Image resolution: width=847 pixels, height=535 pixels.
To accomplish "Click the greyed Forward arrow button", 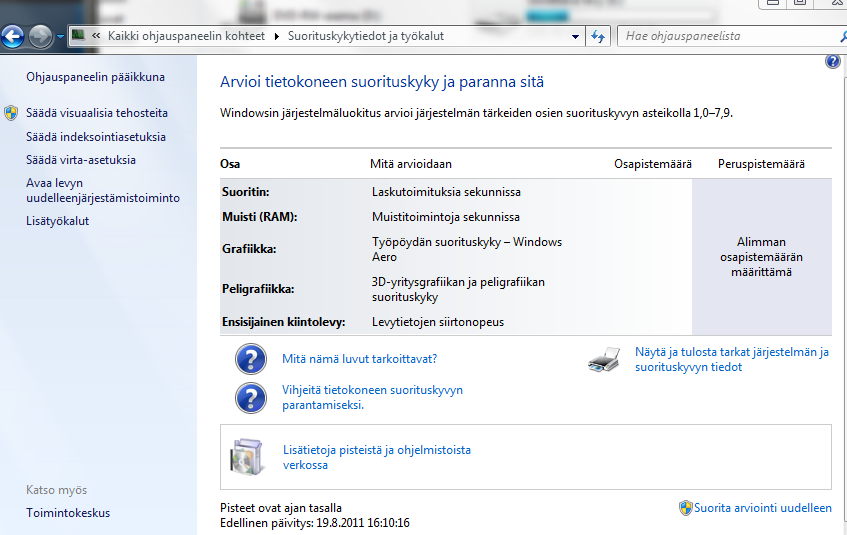I will [x=40, y=37].
